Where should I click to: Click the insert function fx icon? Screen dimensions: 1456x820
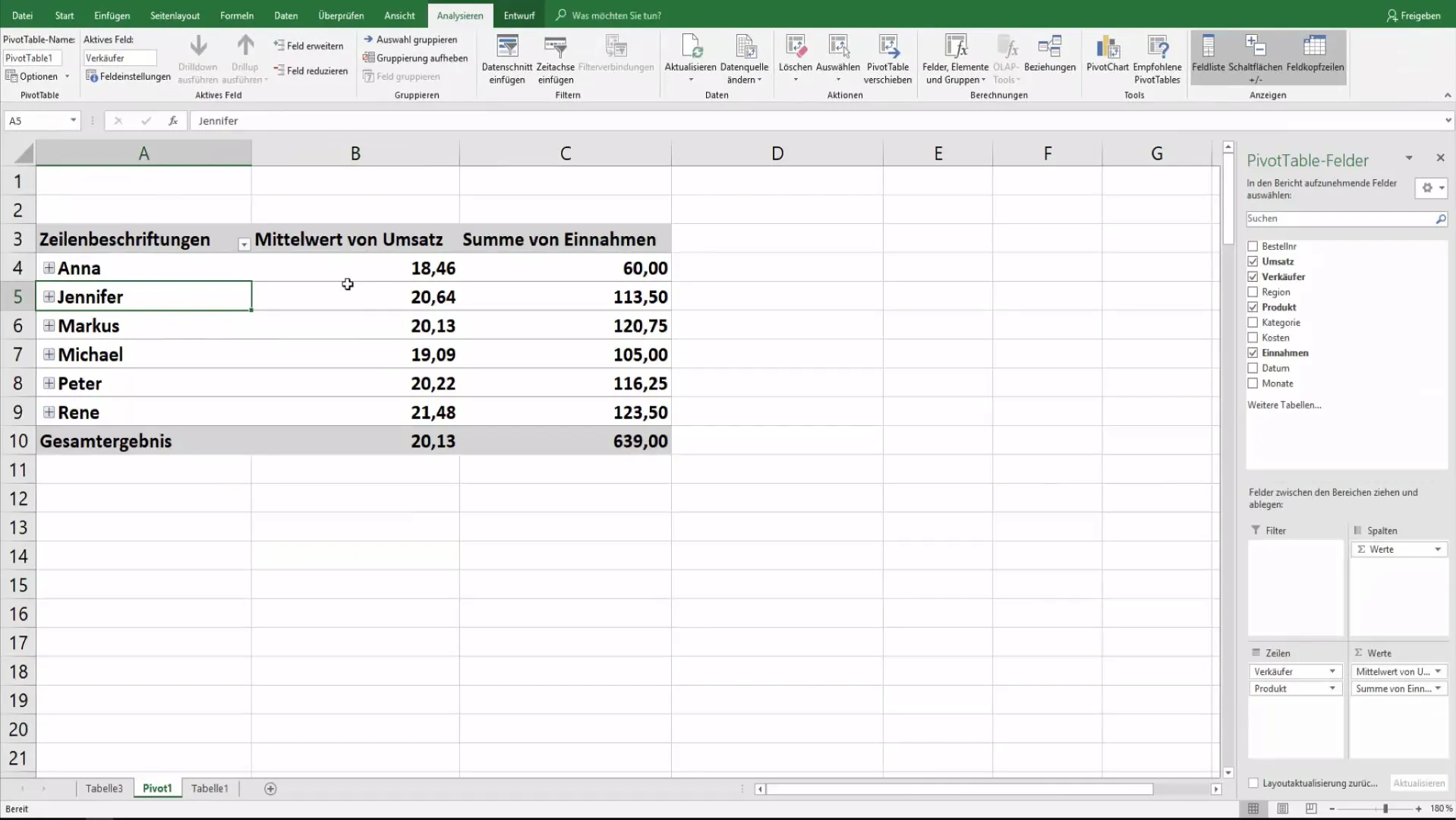click(173, 121)
